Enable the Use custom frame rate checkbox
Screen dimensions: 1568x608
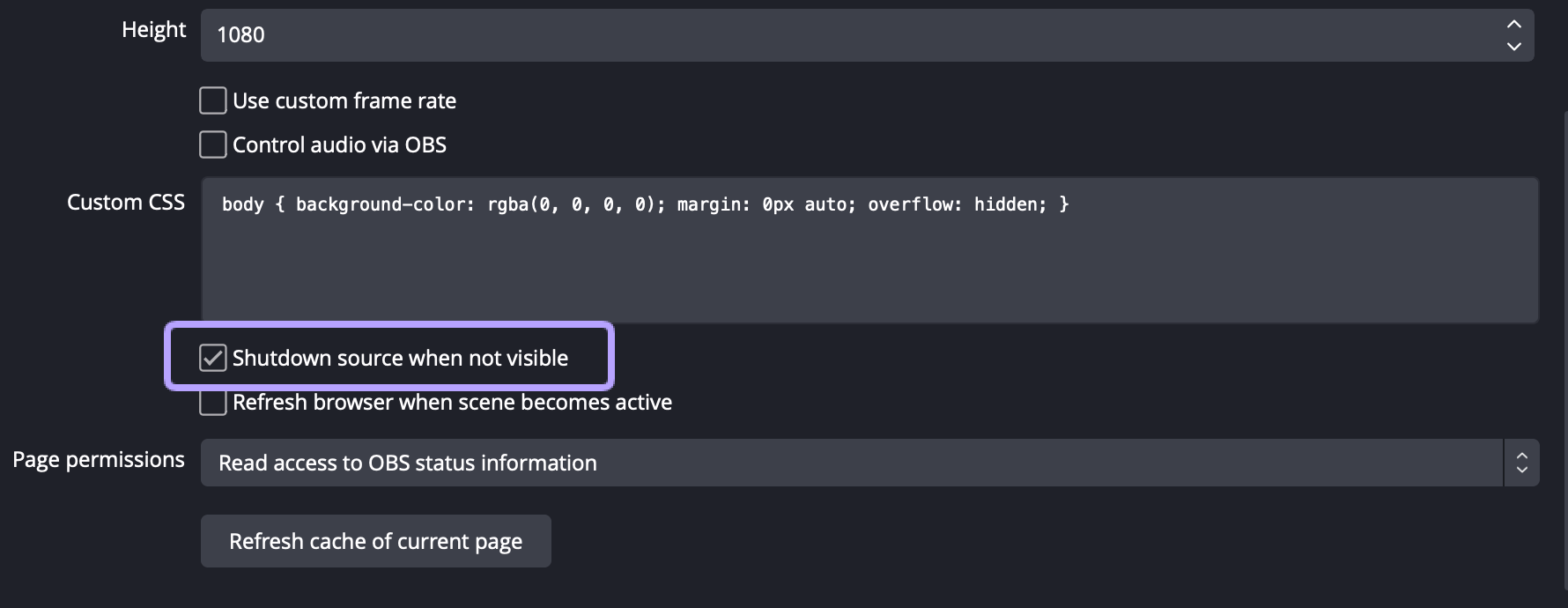tap(213, 100)
